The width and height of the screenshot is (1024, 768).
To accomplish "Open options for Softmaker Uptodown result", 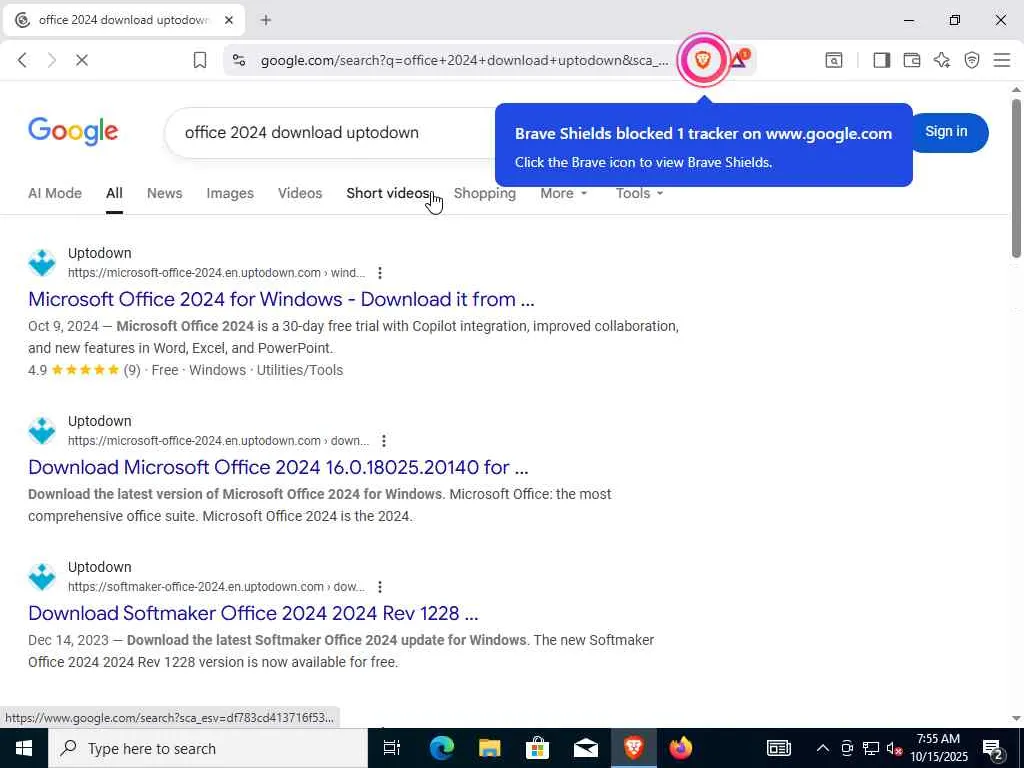I will pyautogui.click(x=379, y=587).
